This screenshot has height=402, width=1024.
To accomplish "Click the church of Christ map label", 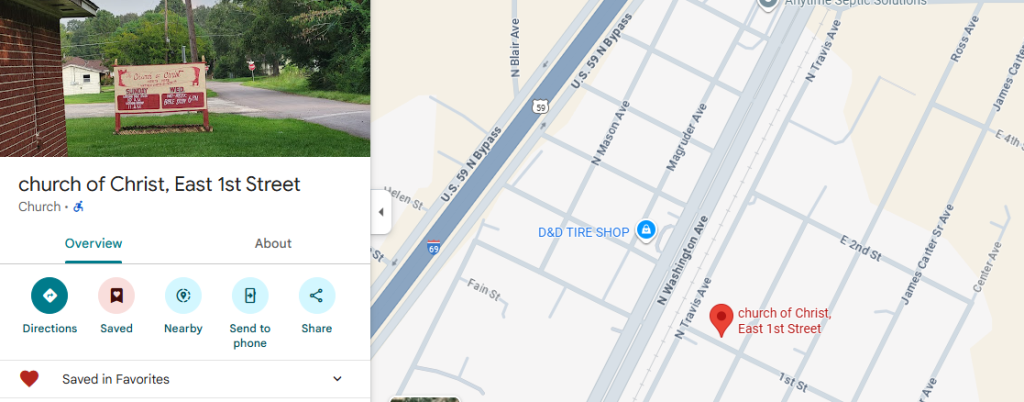I will click(784, 321).
